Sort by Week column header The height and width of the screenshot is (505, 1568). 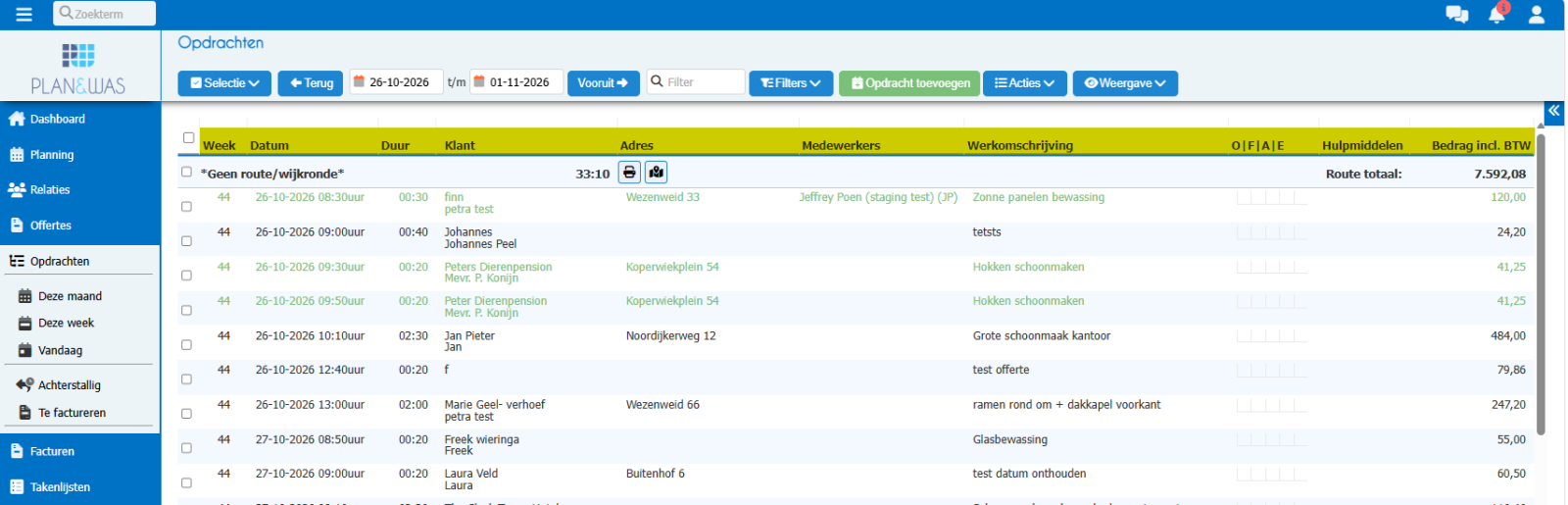tap(219, 145)
